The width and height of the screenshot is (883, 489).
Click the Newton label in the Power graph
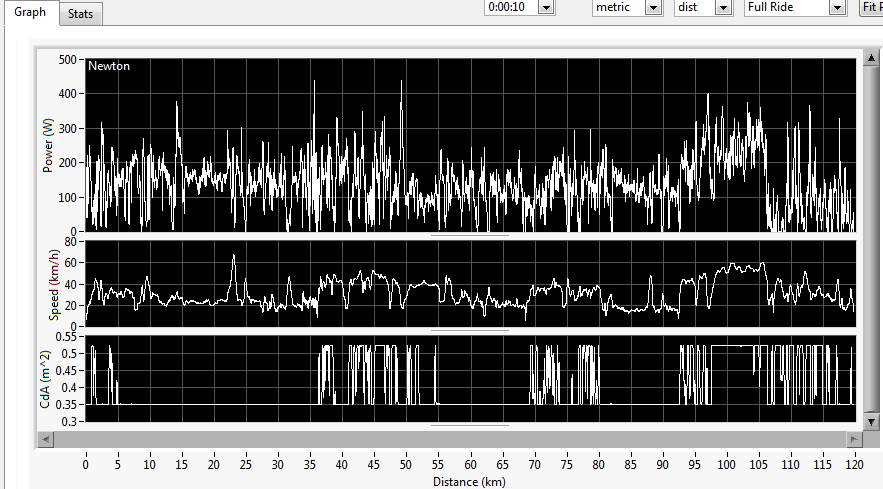pos(109,66)
